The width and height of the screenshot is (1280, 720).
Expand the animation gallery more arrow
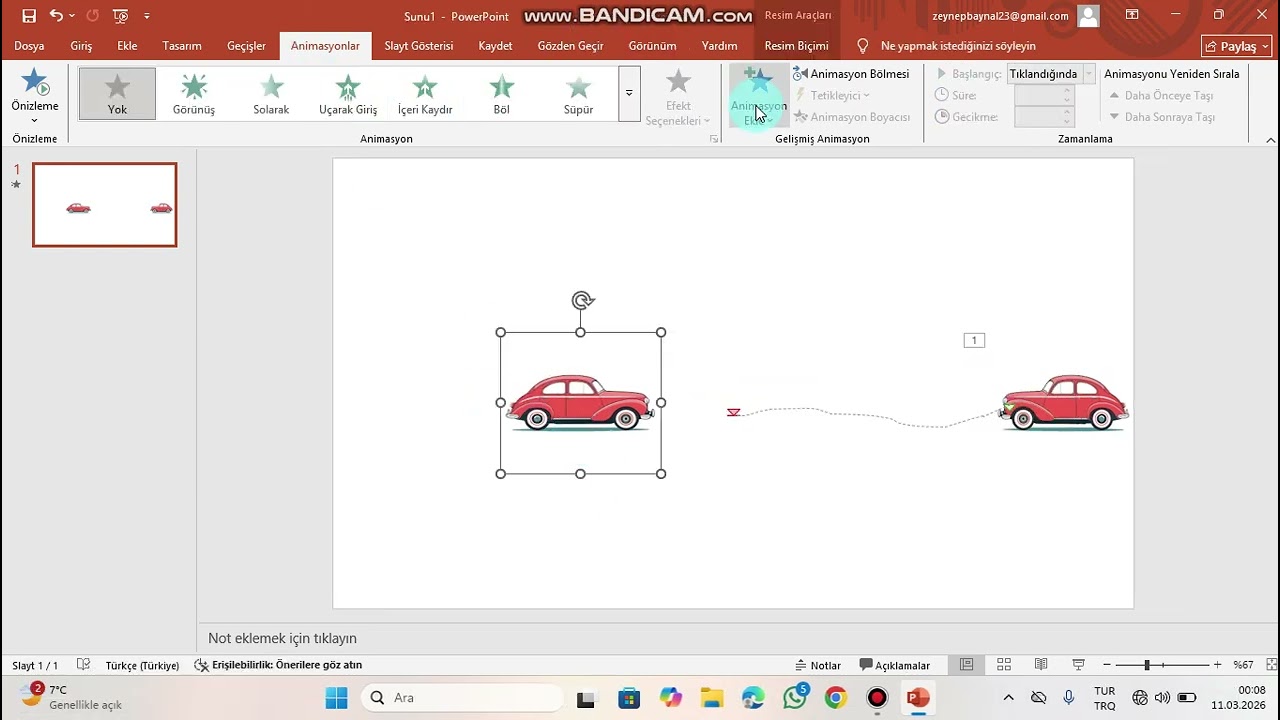point(629,94)
